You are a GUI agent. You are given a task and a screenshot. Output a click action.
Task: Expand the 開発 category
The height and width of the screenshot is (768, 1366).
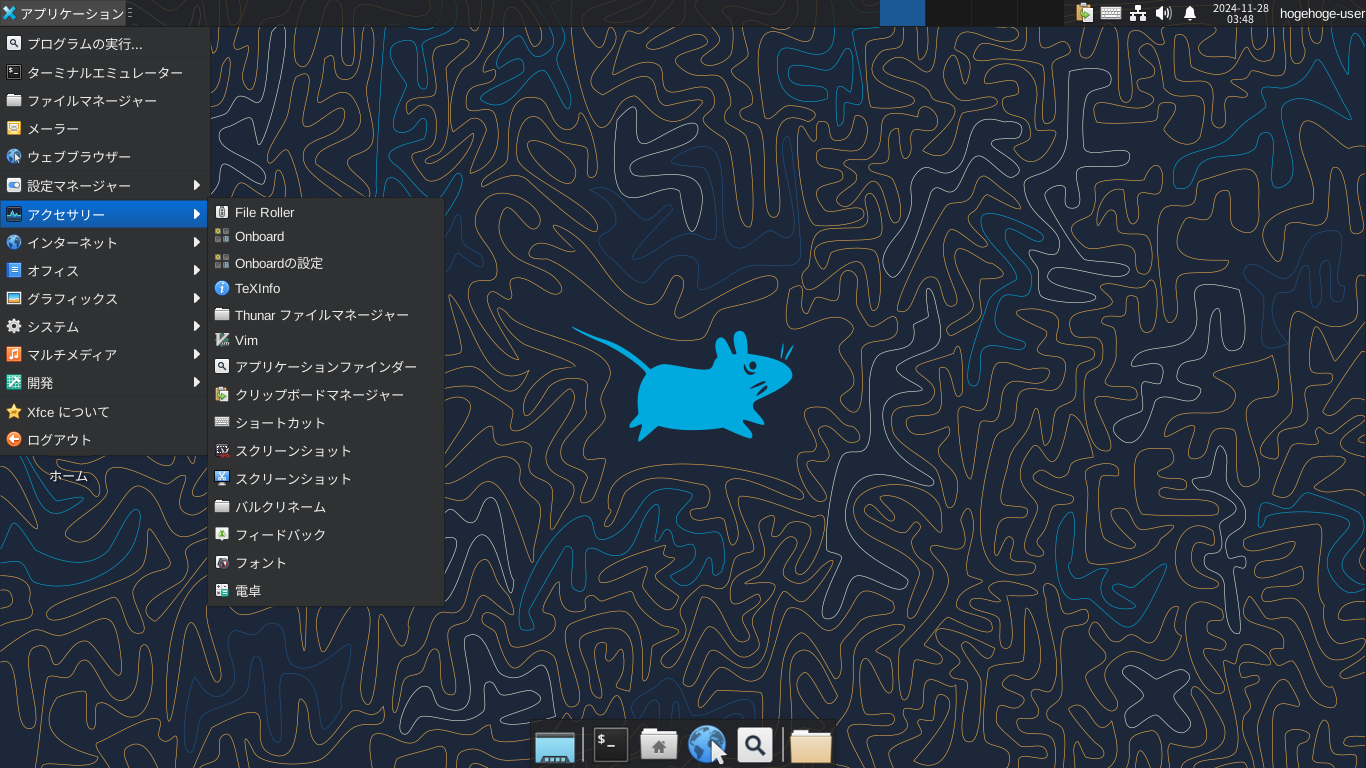[x=105, y=383]
